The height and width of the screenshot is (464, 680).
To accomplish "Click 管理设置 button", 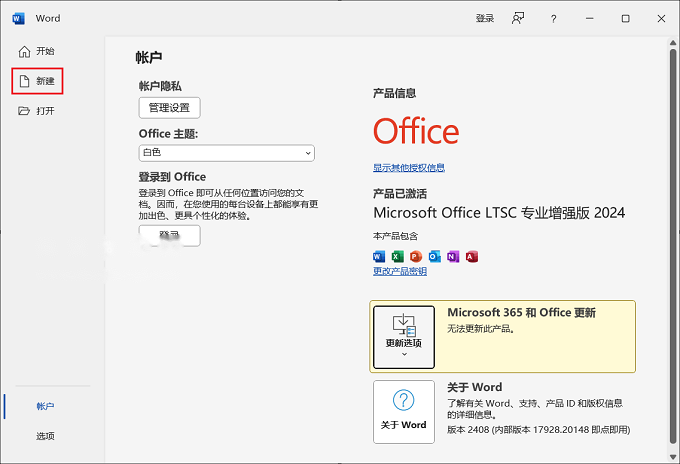I will [x=170, y=108].
